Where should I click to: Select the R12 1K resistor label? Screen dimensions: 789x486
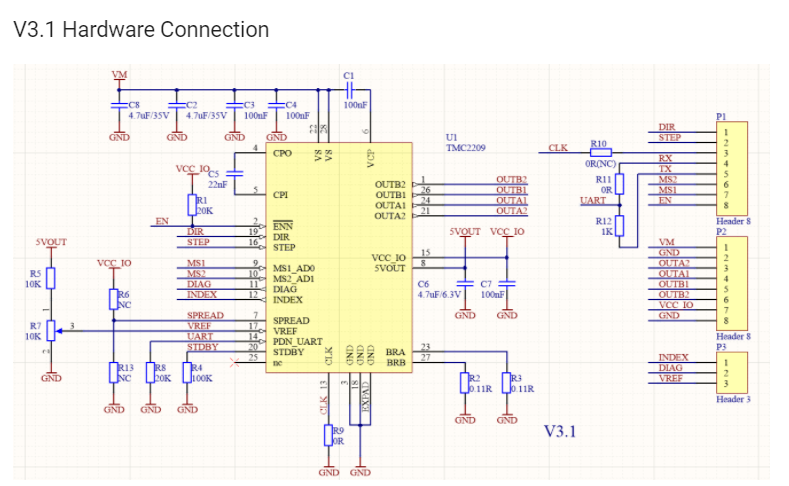[x=604, y=226]
